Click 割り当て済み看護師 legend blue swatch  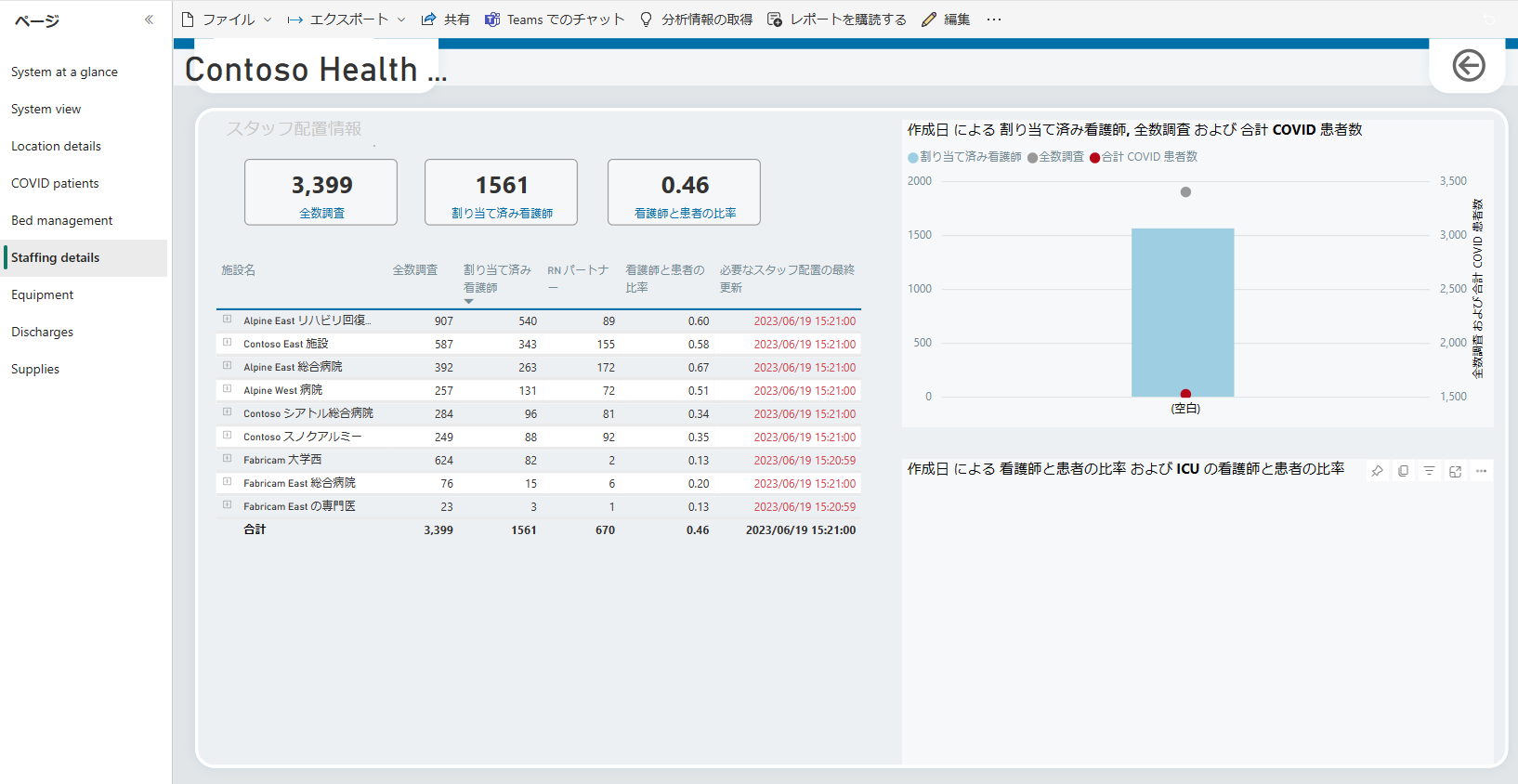(x=913, y=158)
